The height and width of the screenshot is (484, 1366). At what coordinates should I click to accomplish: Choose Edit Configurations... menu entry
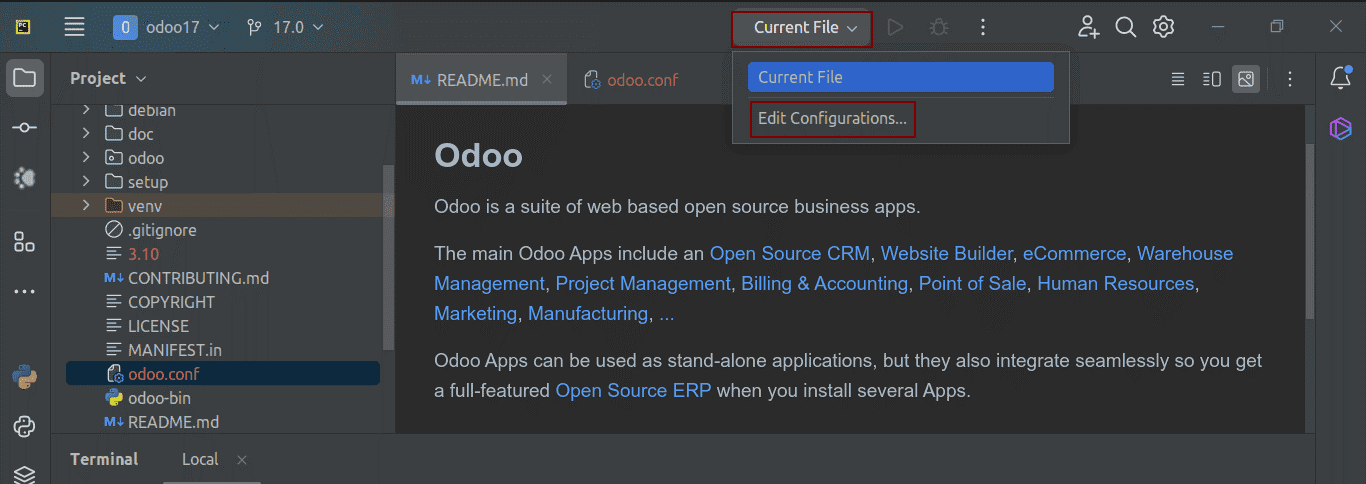(832, 118)
